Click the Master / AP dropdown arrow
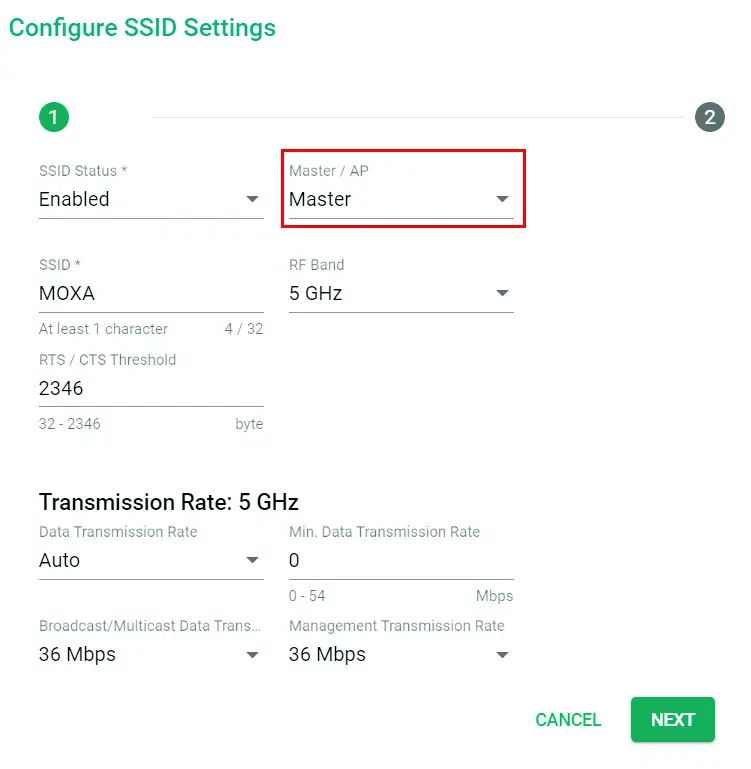This screenshot has width=751, height=769. [503, 199]
